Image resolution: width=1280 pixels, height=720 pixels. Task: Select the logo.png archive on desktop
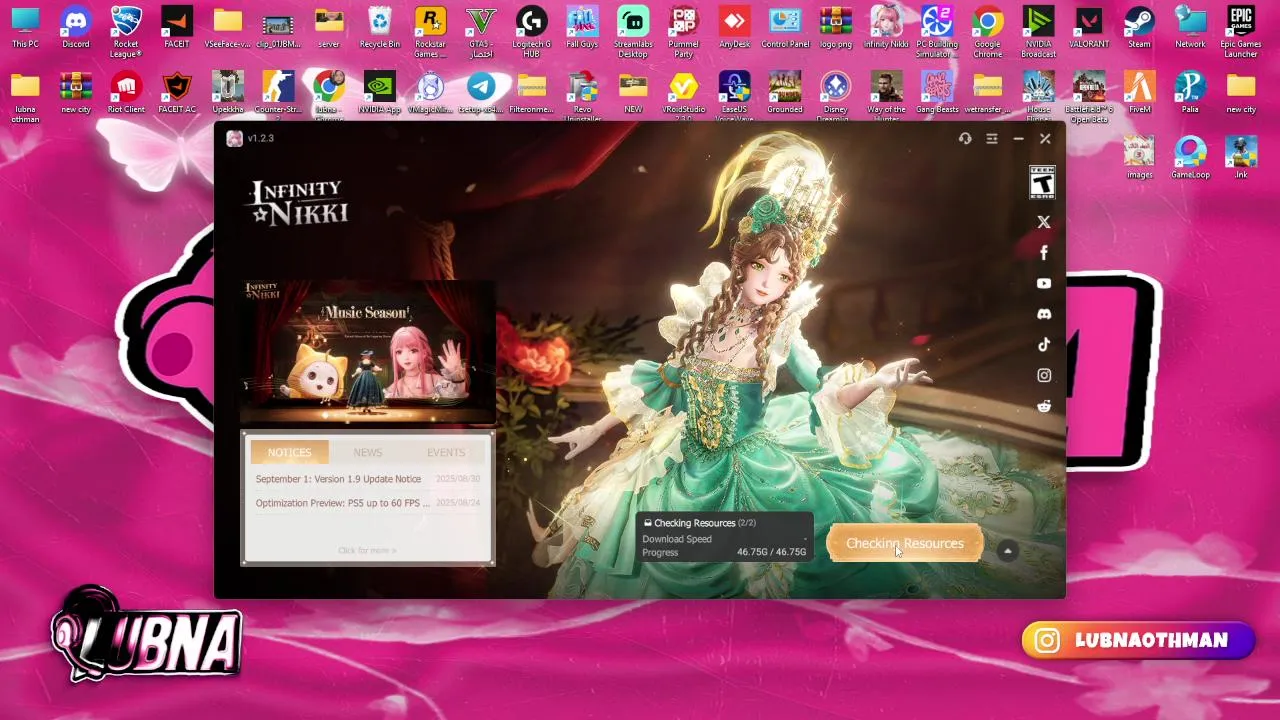point(836,27)
